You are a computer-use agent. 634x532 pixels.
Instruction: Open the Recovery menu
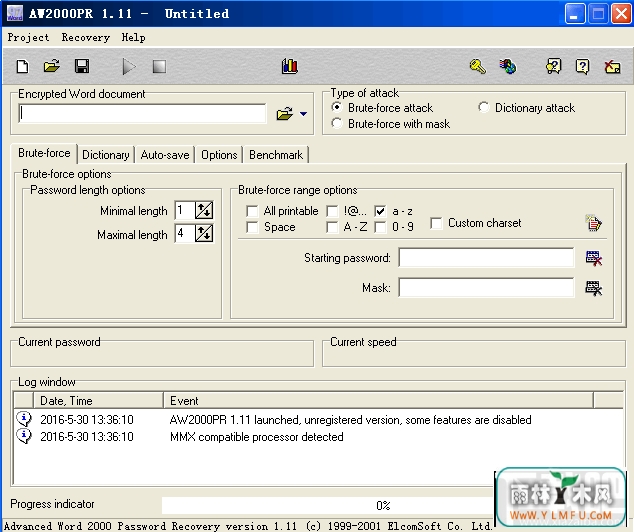[x=85, y=38]
